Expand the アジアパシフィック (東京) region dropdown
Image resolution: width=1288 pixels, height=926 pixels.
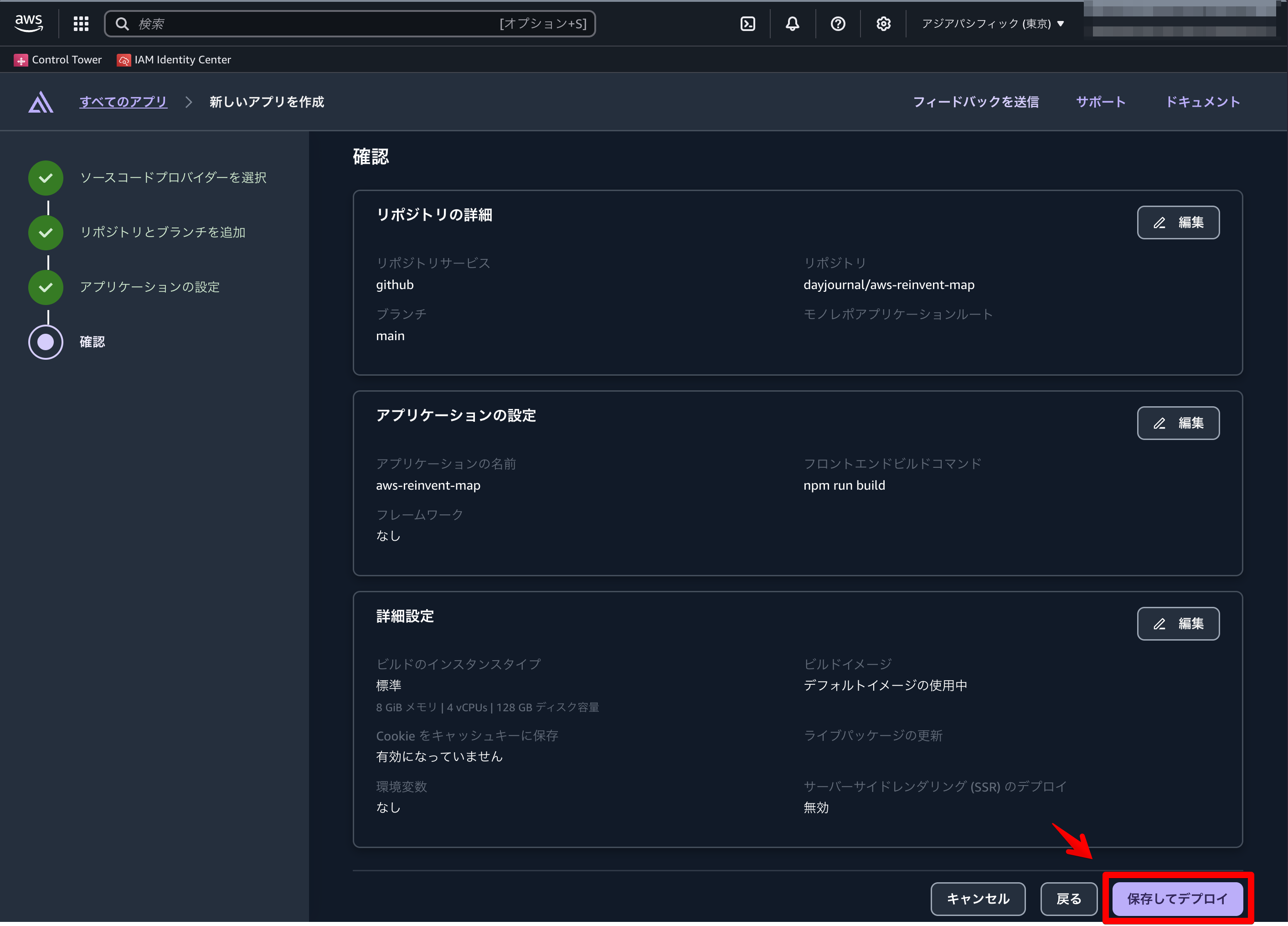992,23
